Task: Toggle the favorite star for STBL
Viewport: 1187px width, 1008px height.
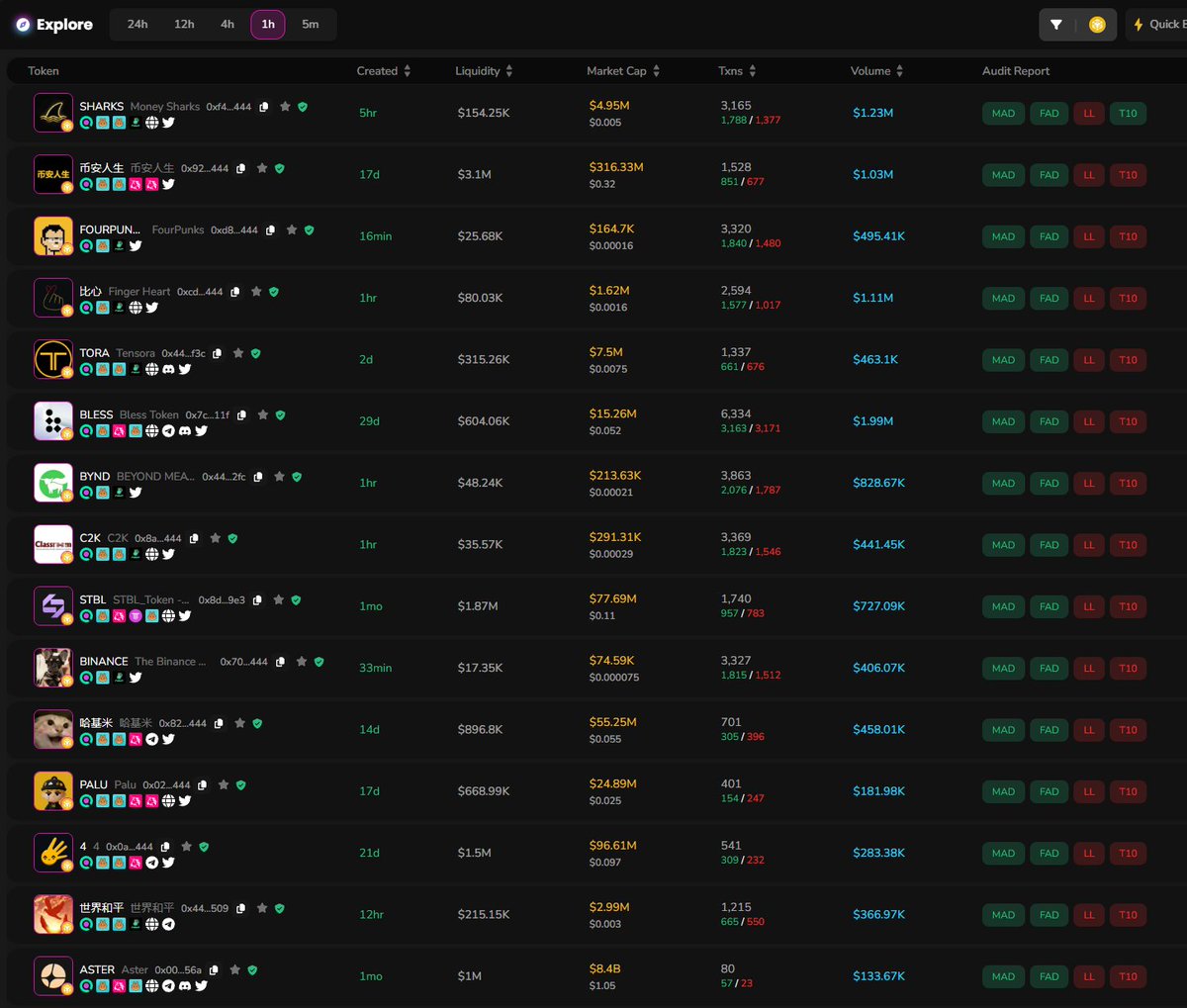Action: 279,599
